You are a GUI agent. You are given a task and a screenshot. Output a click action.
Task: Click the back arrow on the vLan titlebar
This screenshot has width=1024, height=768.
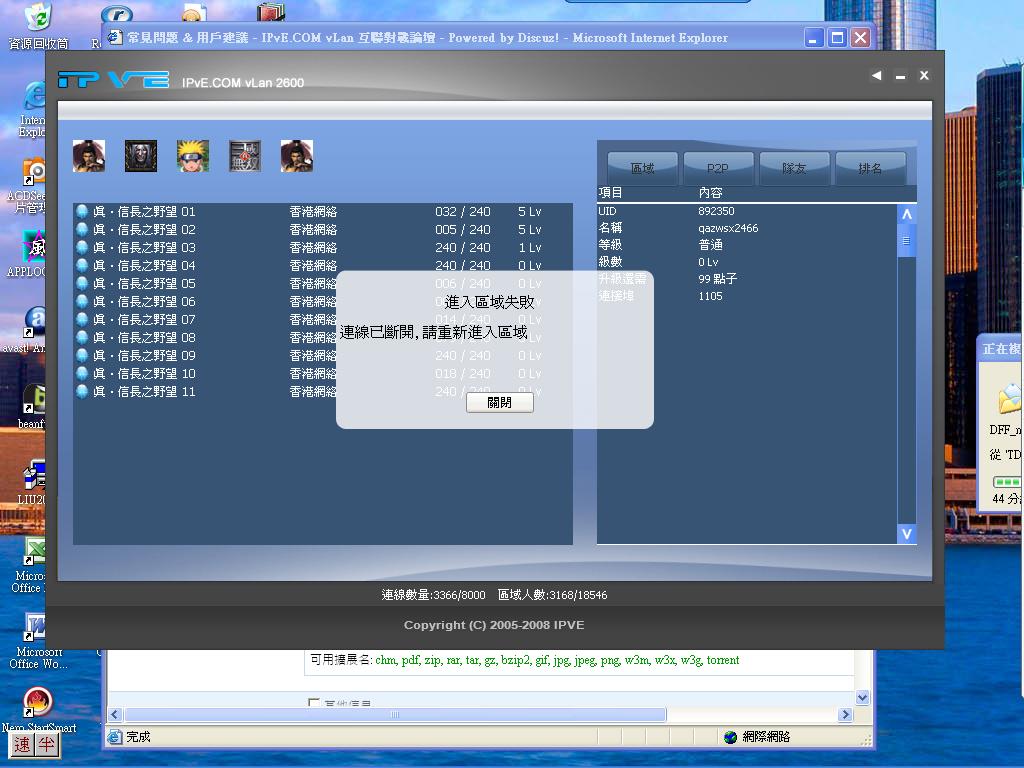877,75
